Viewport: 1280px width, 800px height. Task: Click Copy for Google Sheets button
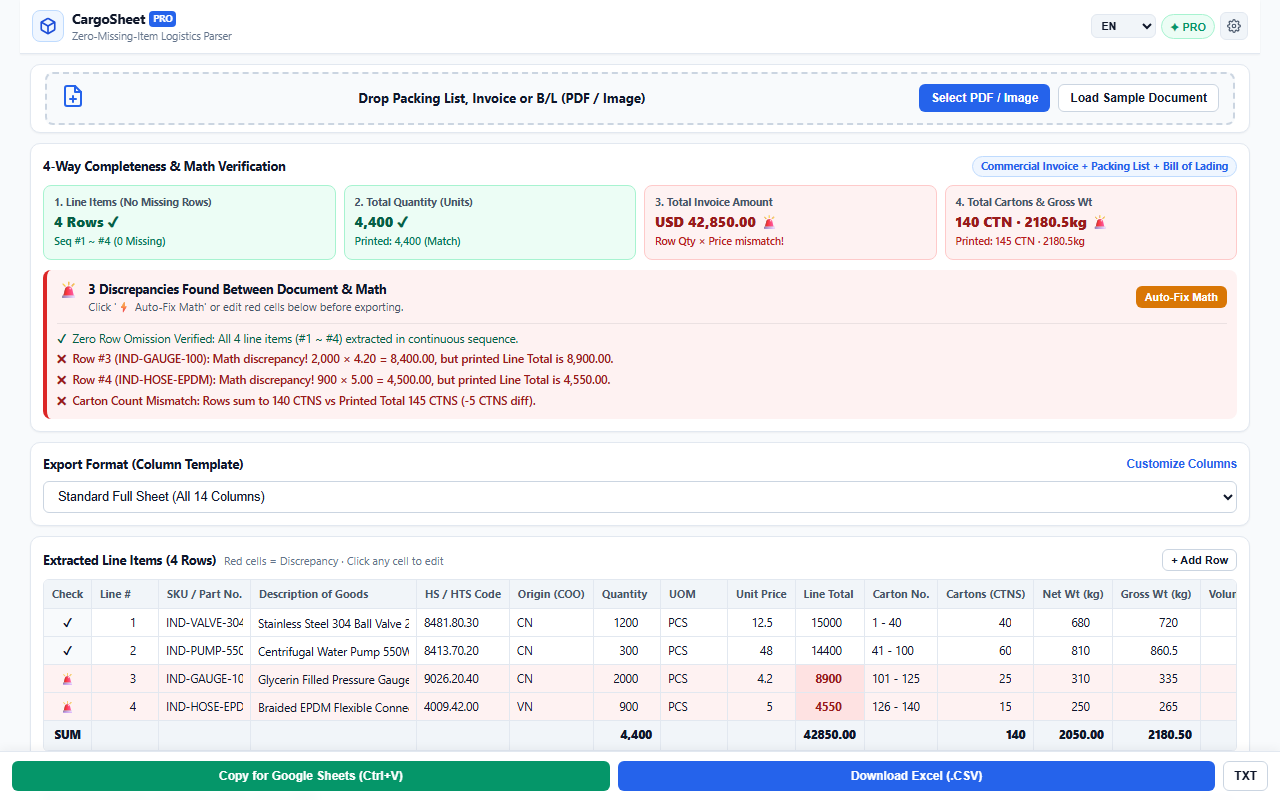tap(311, 776)
